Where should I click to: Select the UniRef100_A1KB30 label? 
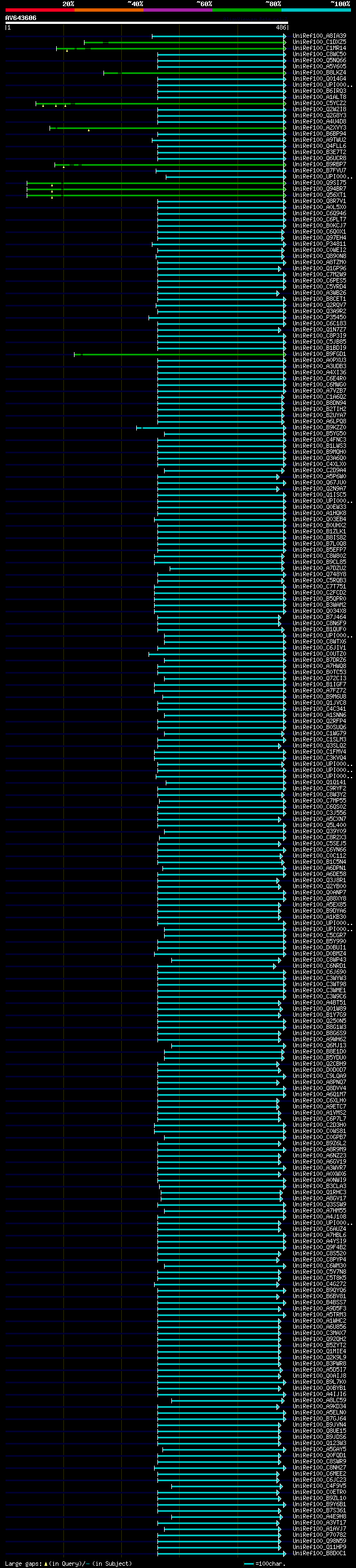(x=319, y=917)
